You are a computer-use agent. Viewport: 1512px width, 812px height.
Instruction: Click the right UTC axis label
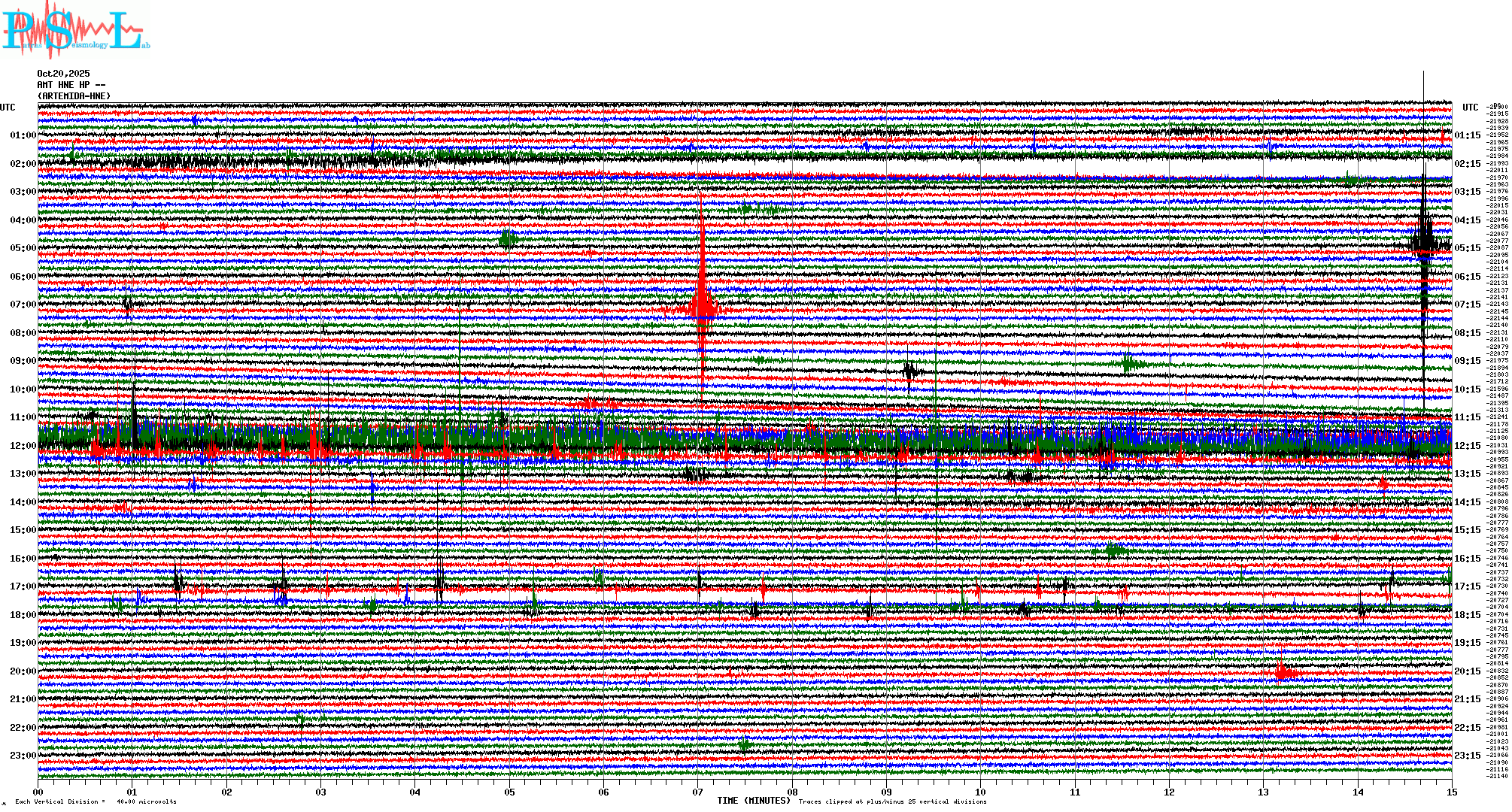pos(1470,108)
